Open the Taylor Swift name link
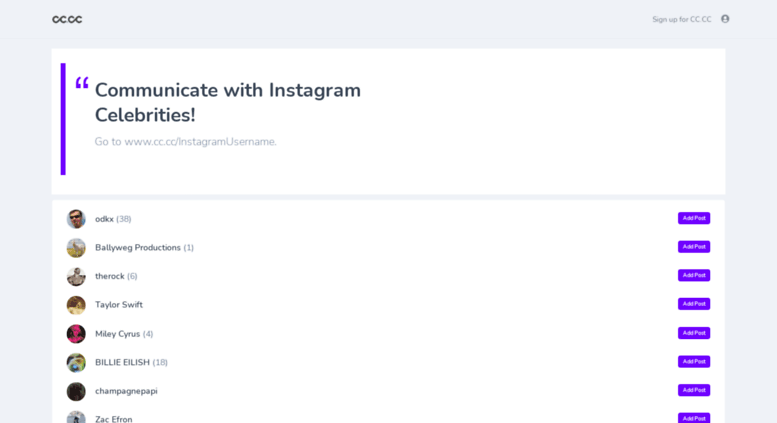 tap(119, 305)
